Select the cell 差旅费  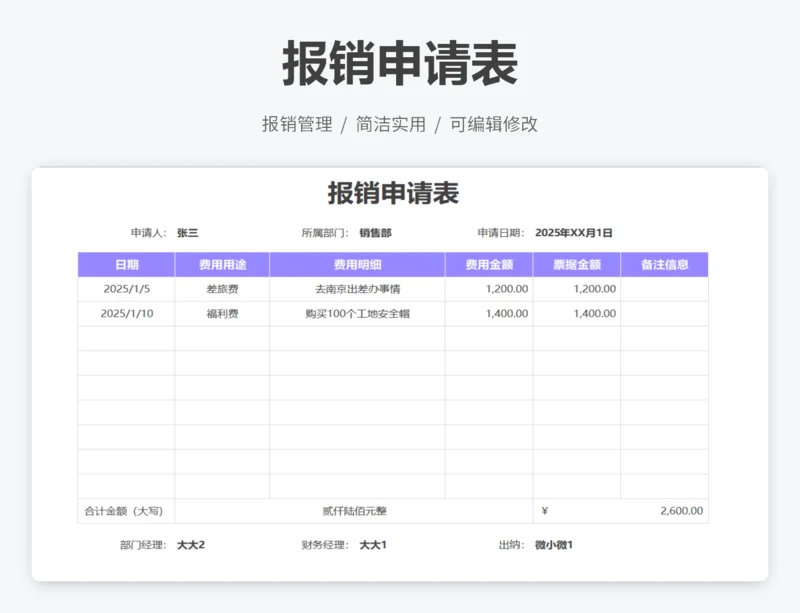point(222,289)
